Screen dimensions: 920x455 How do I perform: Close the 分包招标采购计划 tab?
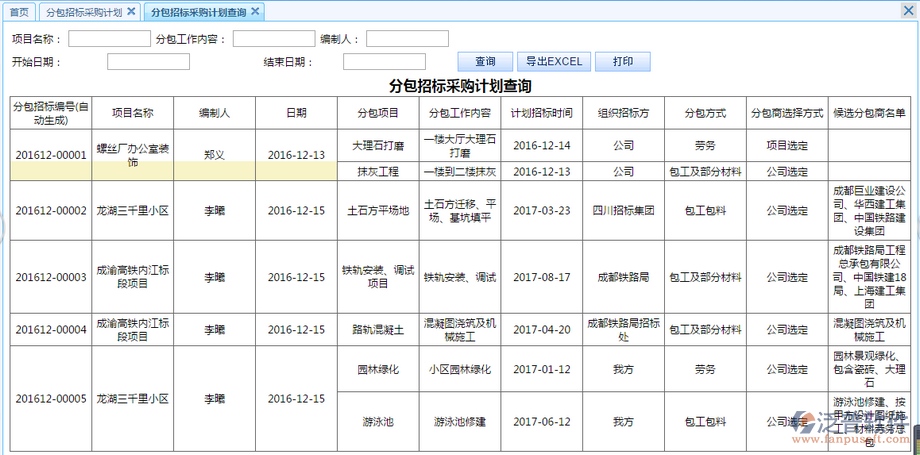pos(131,12)
